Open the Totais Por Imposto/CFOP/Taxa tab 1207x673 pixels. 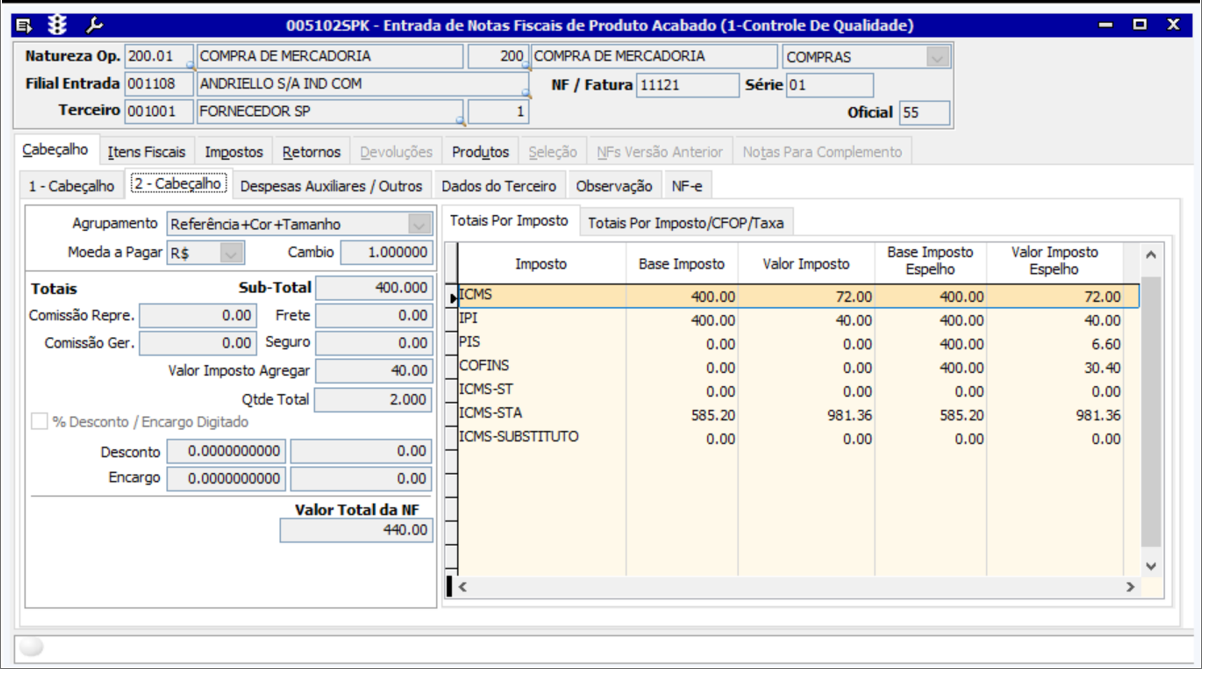[685, 222]
